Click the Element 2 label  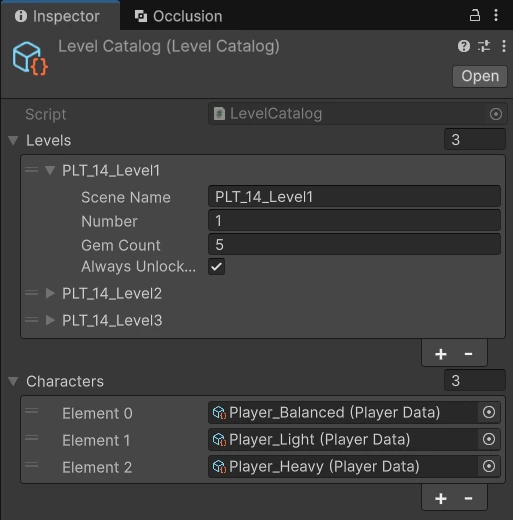coord(97,467)
